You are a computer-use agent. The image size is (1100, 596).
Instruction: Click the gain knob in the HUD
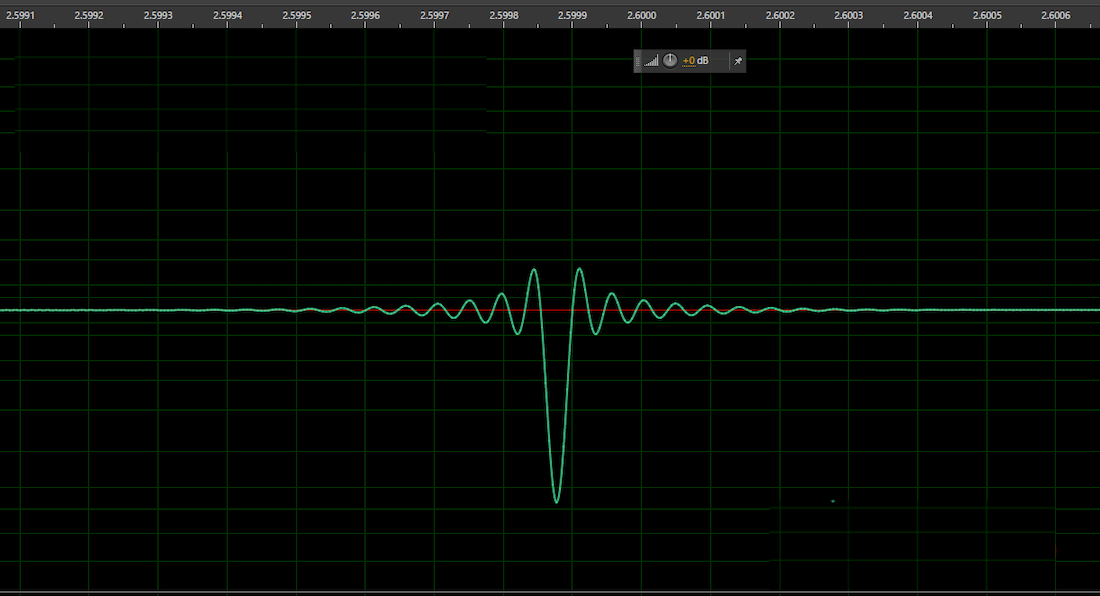tap(670, 61)
